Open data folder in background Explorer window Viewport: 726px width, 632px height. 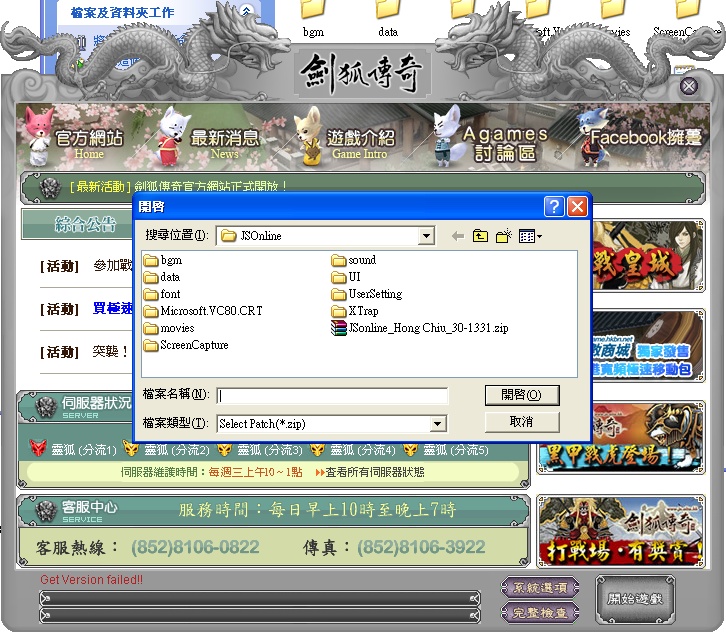click(x=388, y=19)
